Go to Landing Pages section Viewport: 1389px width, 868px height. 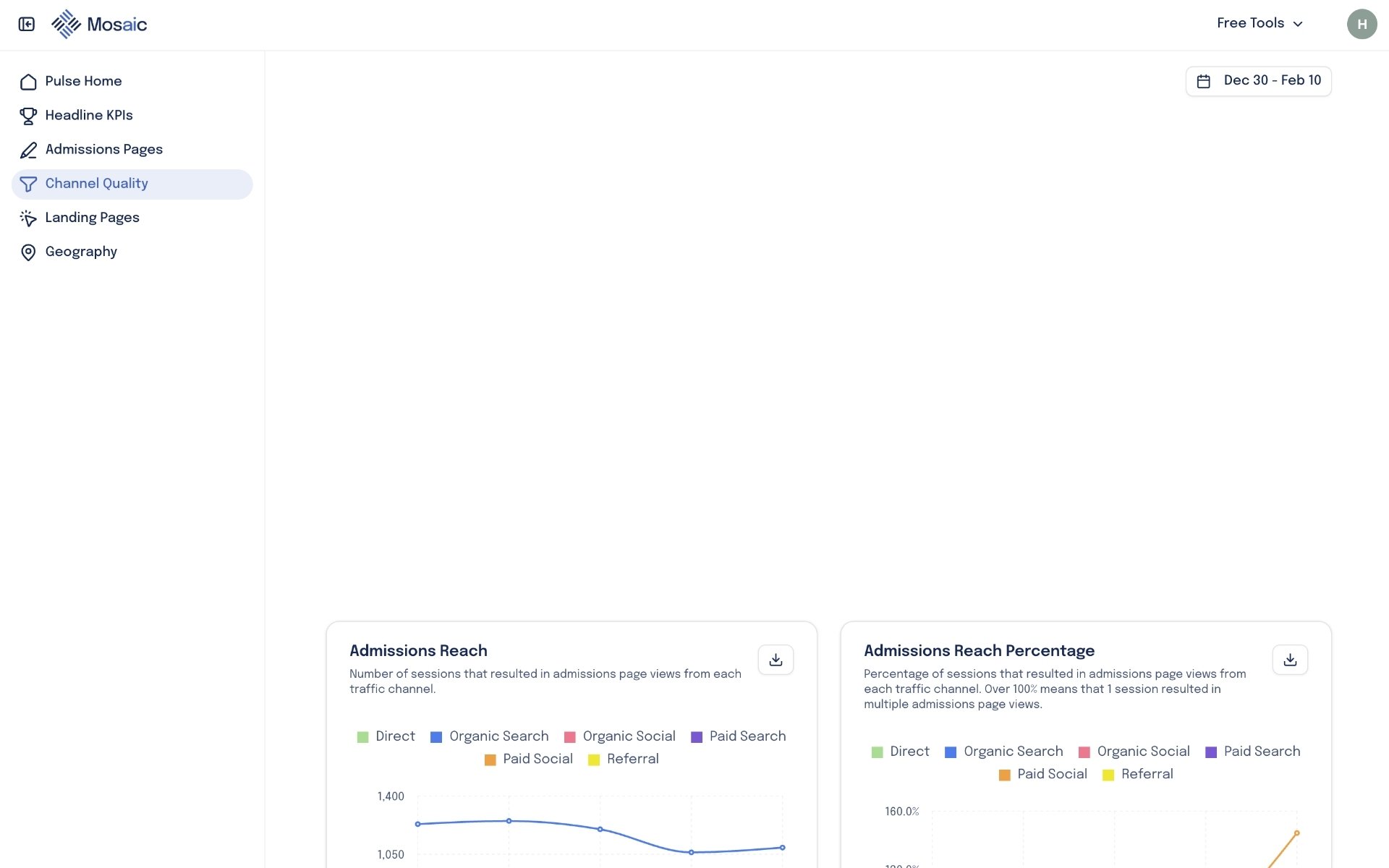point(92,218)
